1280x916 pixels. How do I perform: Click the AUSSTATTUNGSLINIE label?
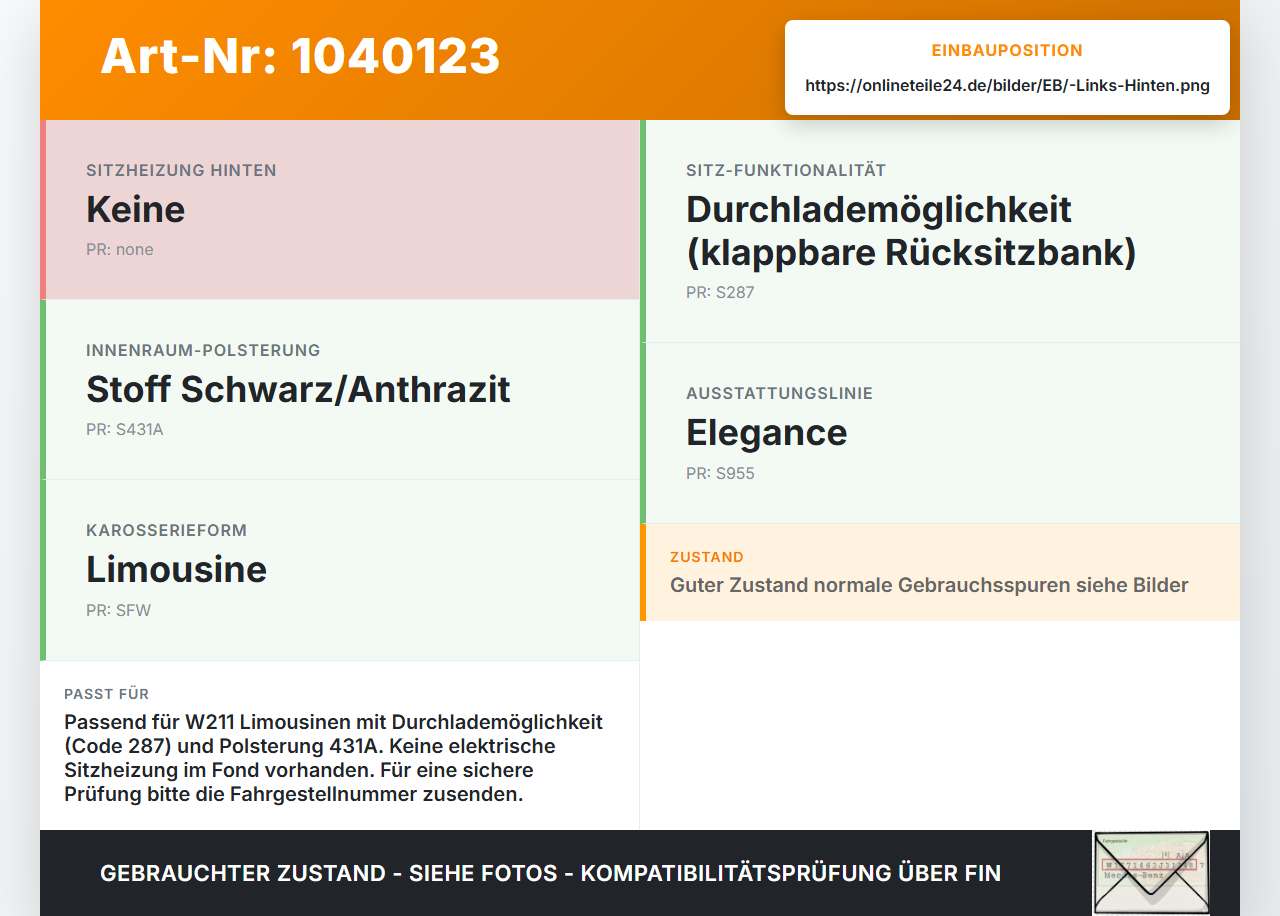(x=779, y=393)
